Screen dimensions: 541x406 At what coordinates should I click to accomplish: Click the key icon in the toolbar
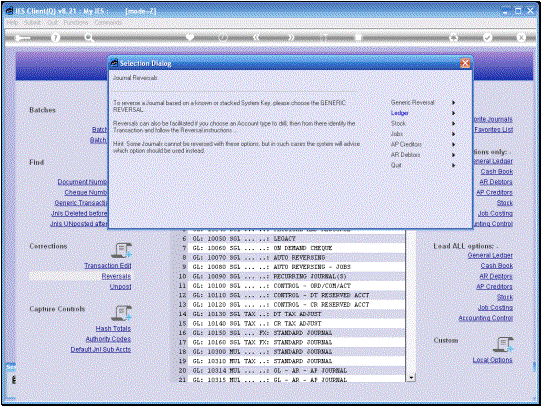click(23, 38)
